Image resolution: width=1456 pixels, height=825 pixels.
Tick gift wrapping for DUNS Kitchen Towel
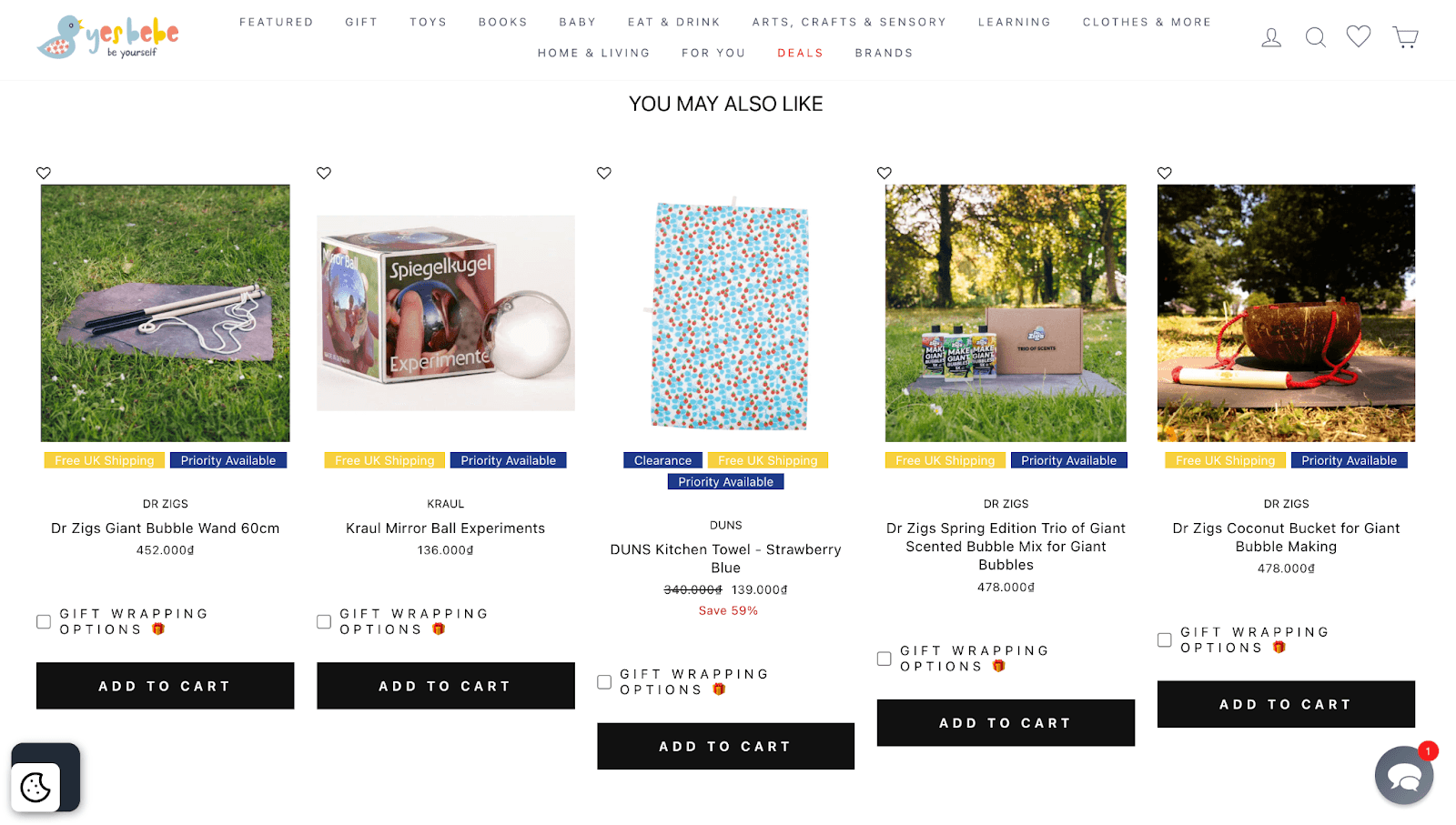coord(604,682)
